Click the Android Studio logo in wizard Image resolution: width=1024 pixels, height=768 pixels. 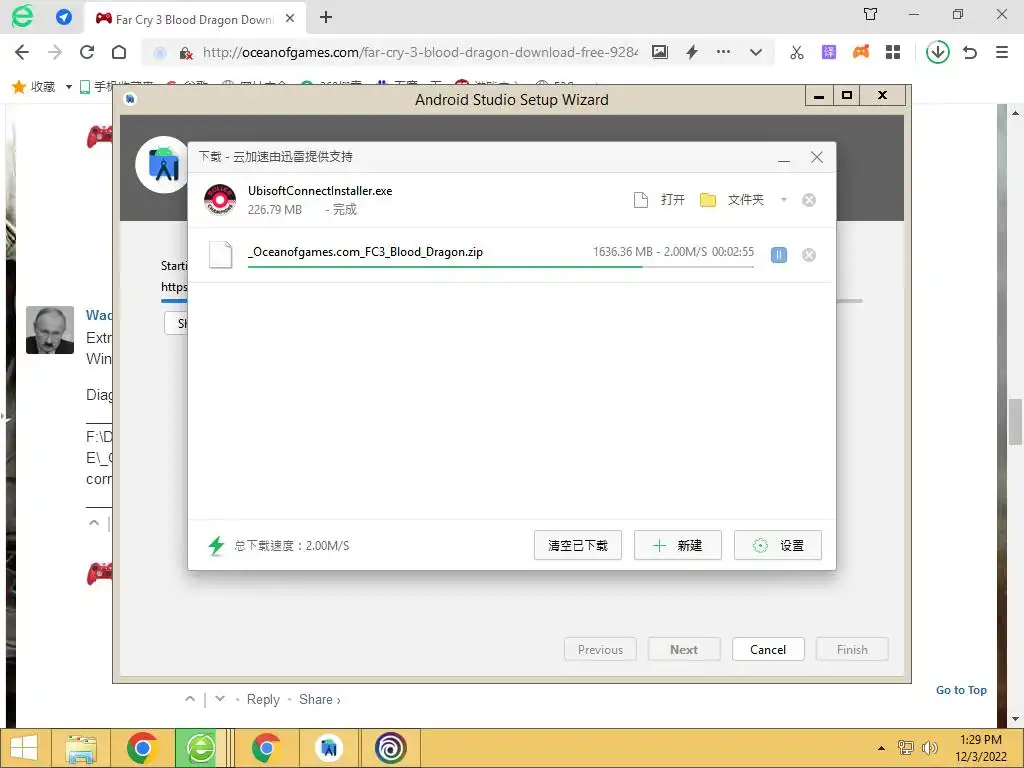pyautogui.click(x=163, y=165)
